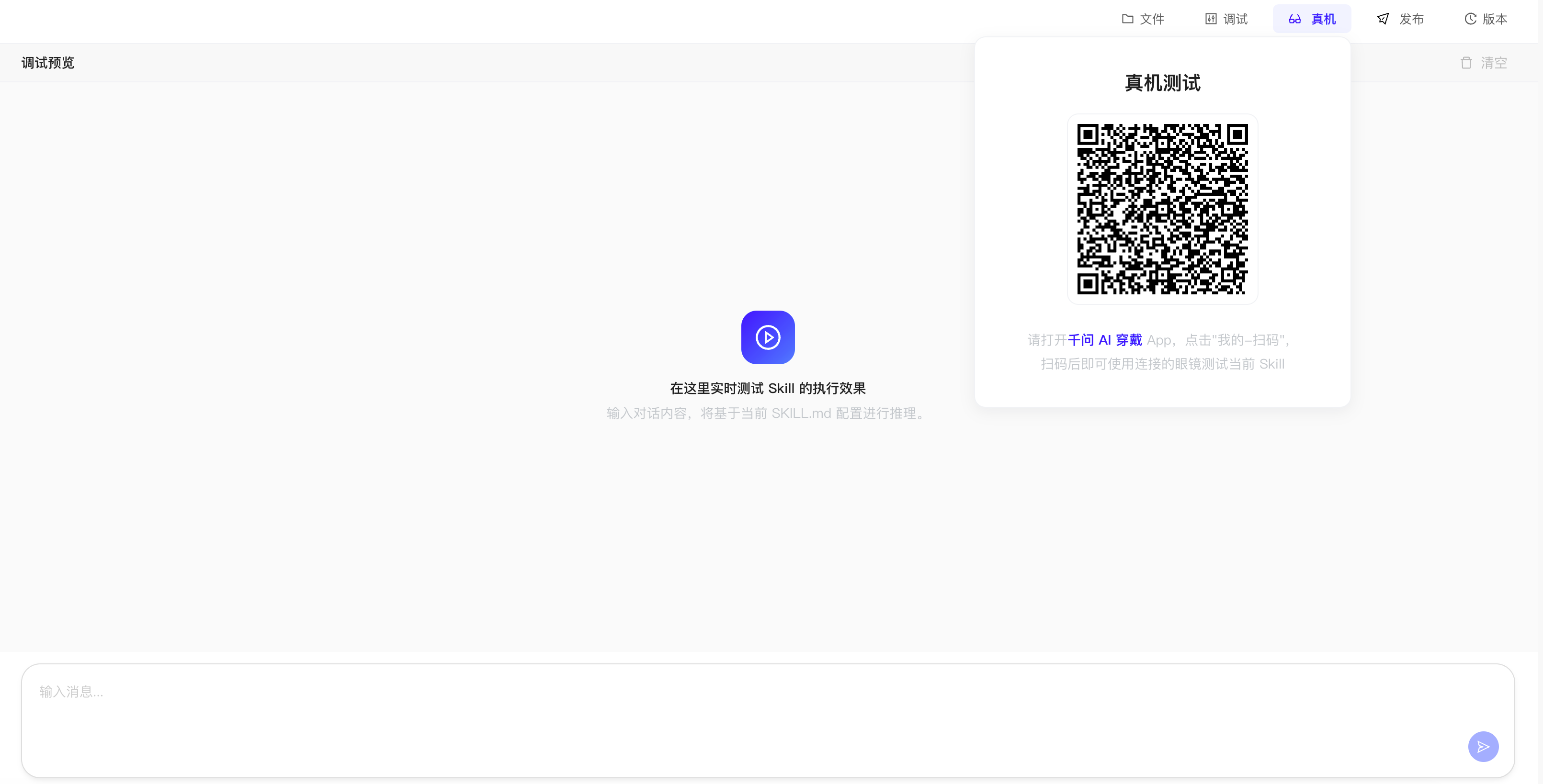This screenshot has width=1543, height=784.
Task: Clear the chat with 清空 button
Action: [x=1484, y=63]
